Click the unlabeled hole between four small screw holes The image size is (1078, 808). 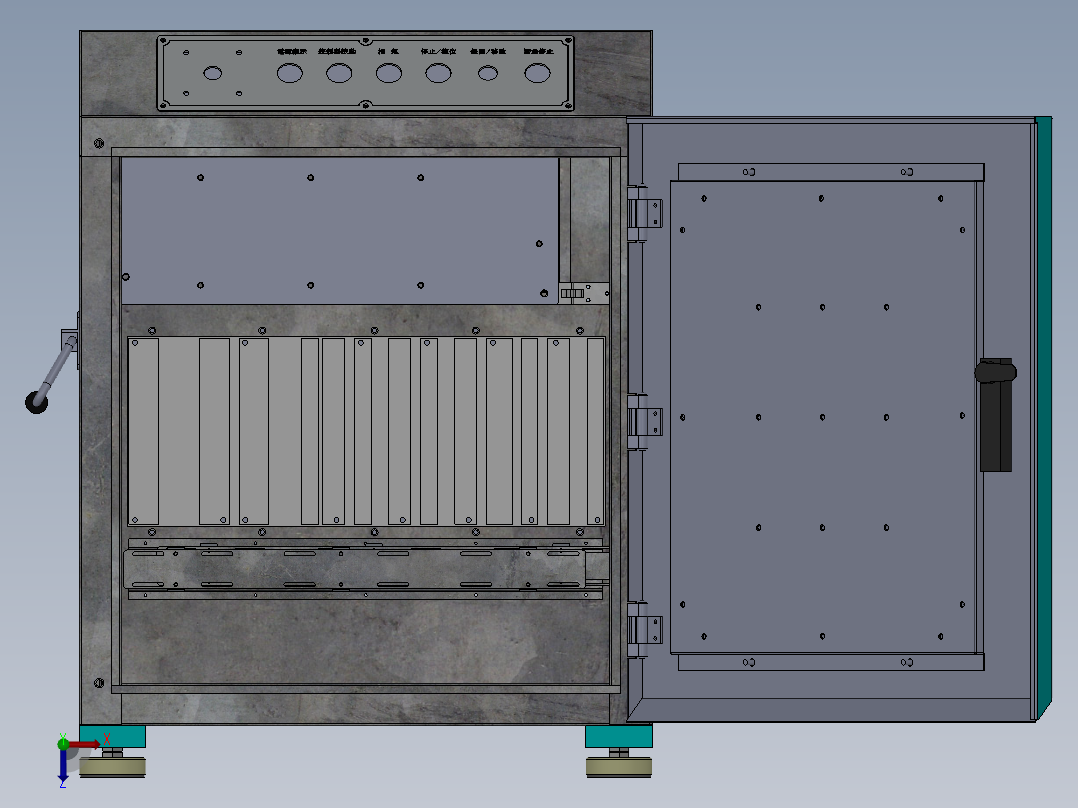click(x=212, y=73)
